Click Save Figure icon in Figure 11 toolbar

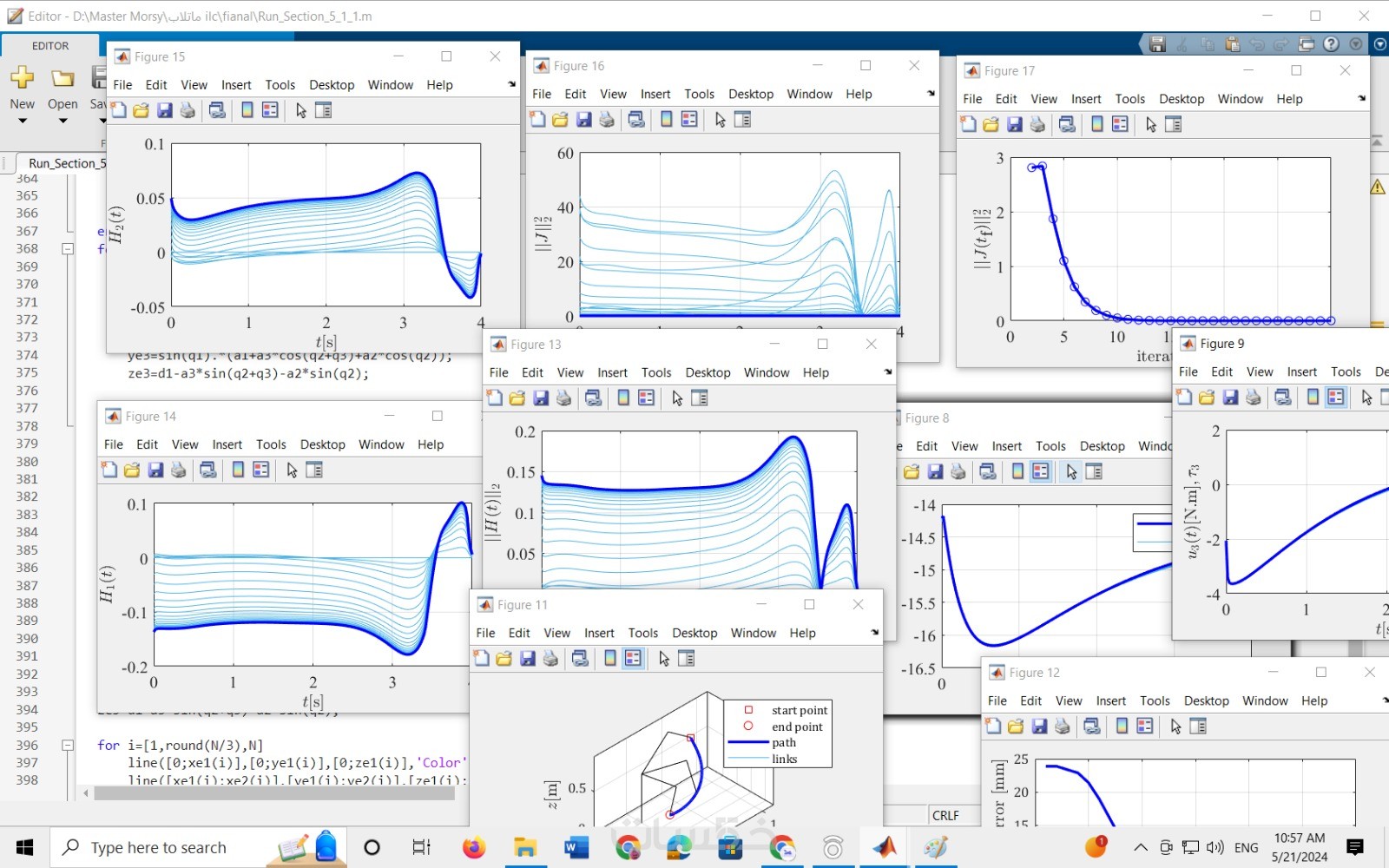[x=527, y=658]
